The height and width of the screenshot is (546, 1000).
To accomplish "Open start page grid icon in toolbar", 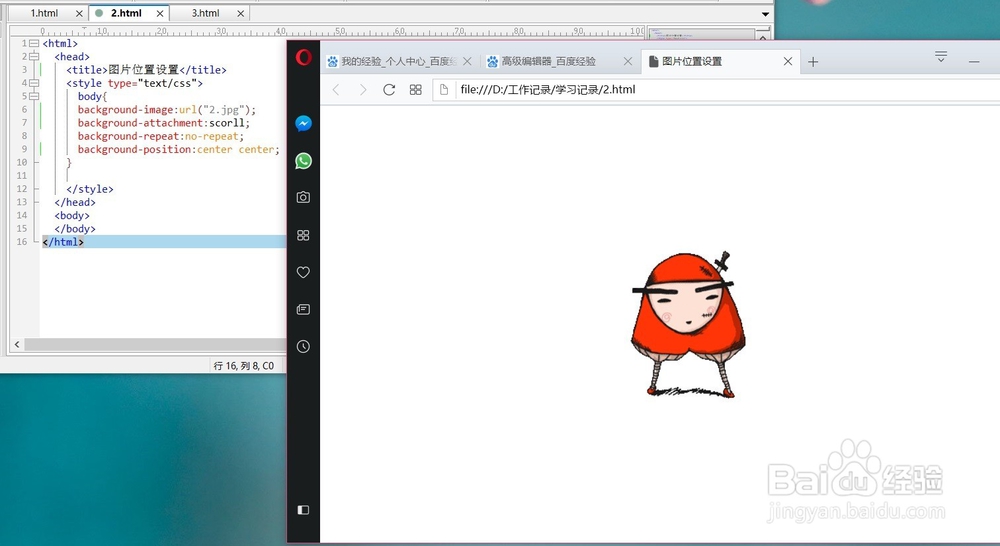I will pos(416,90).
